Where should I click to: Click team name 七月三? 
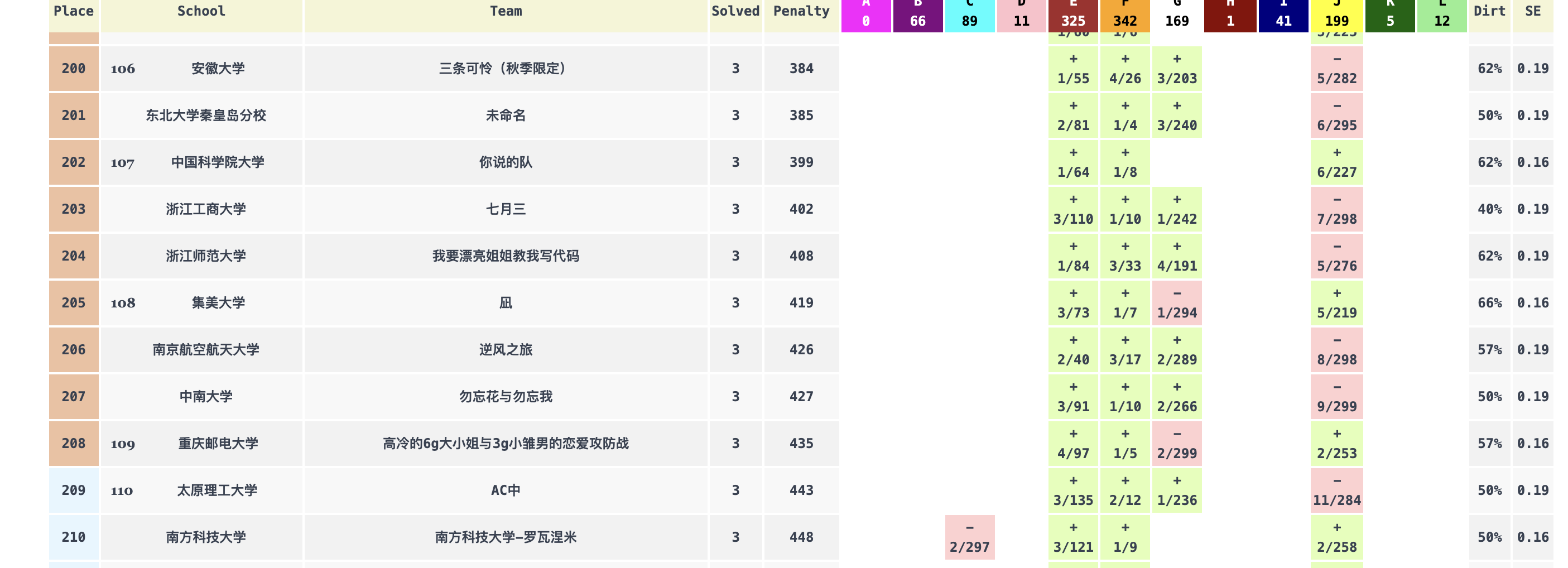pyautogui.click(x=506, y=209)
